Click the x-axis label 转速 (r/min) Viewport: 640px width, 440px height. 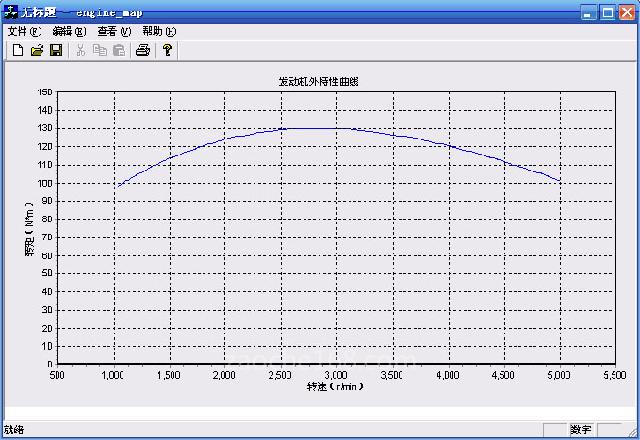coord(334,386)
